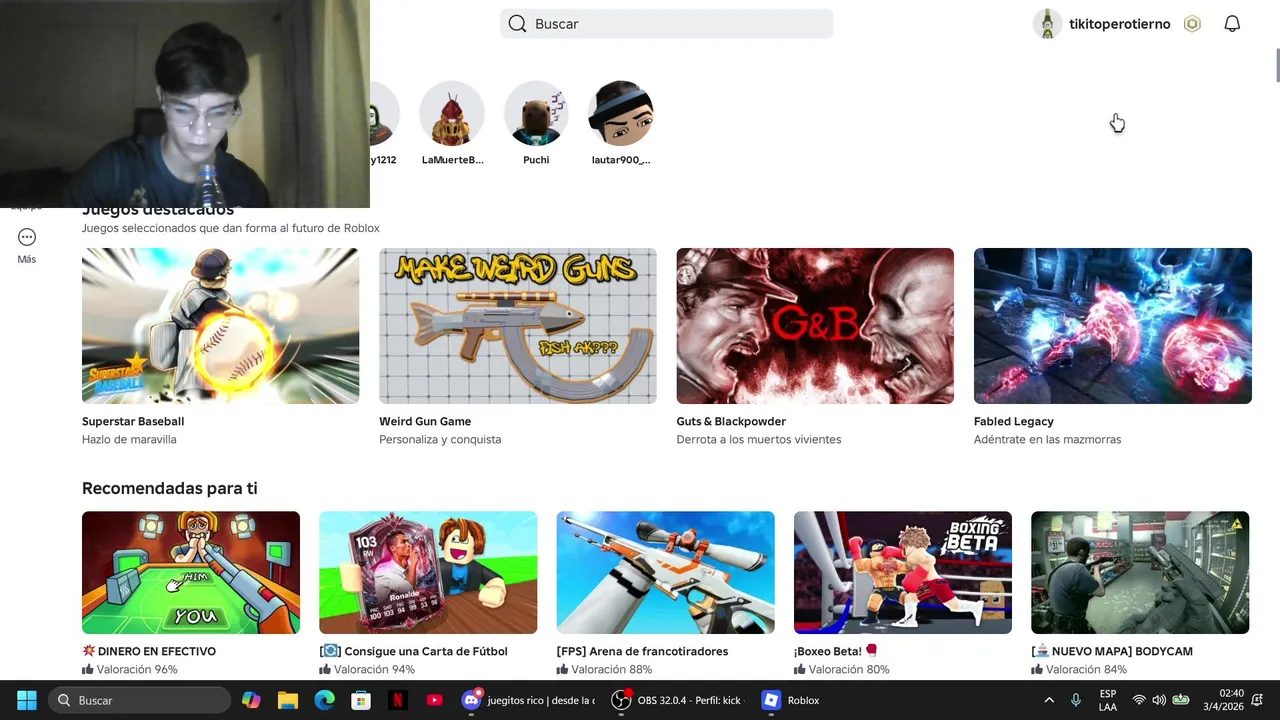Expand the hidden system tray icons

coord(1049,700)
